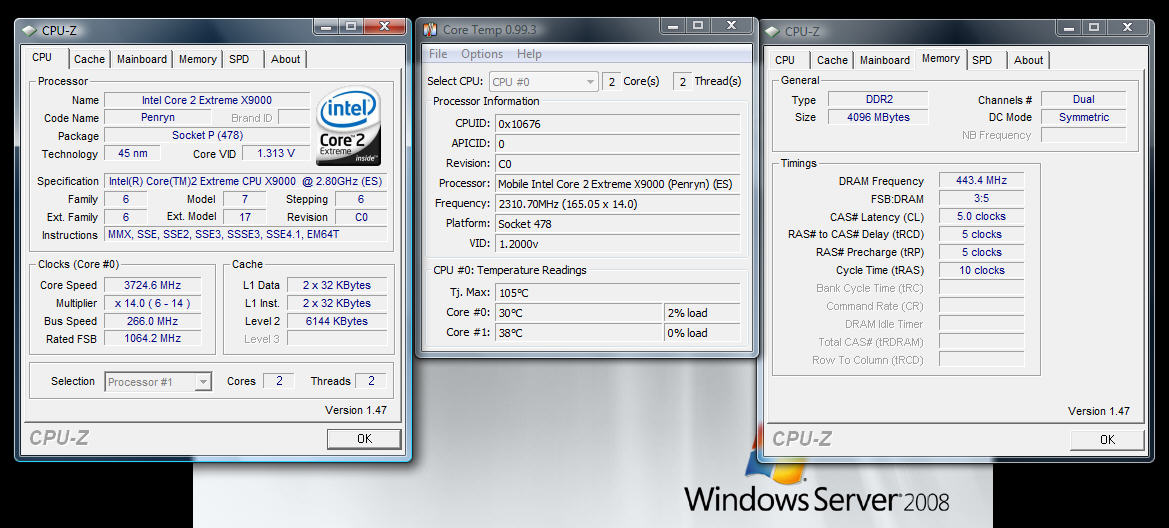The width and height of the screenshot is (1169, 528).
Task: Click the Technology value '45 nm'
Action: pyautogui.click(x=132, y=154)
